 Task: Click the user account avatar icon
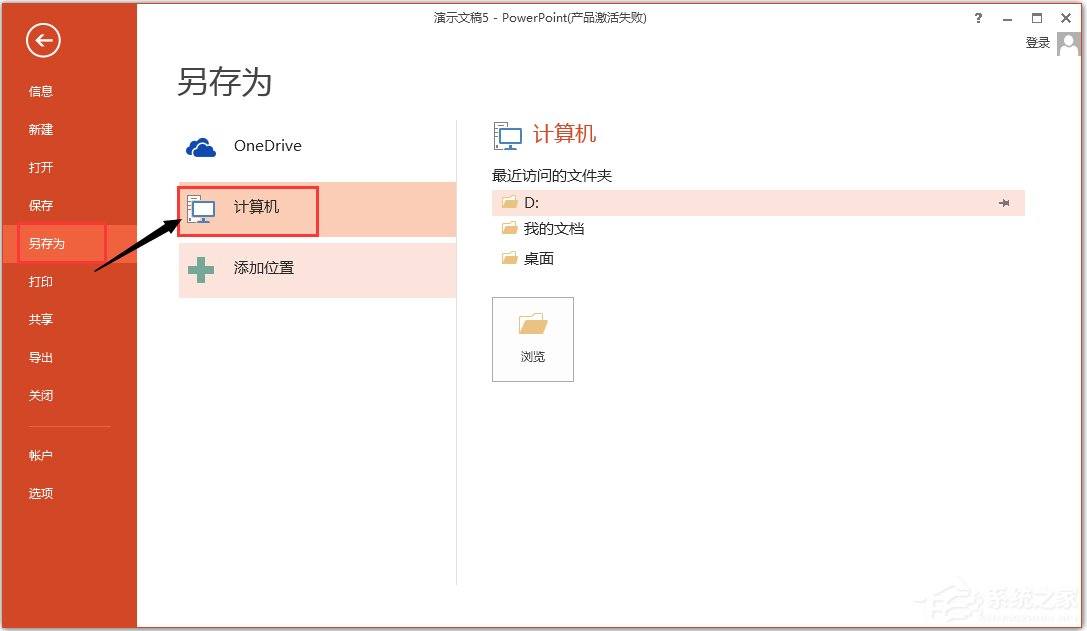pos(1068,43)
